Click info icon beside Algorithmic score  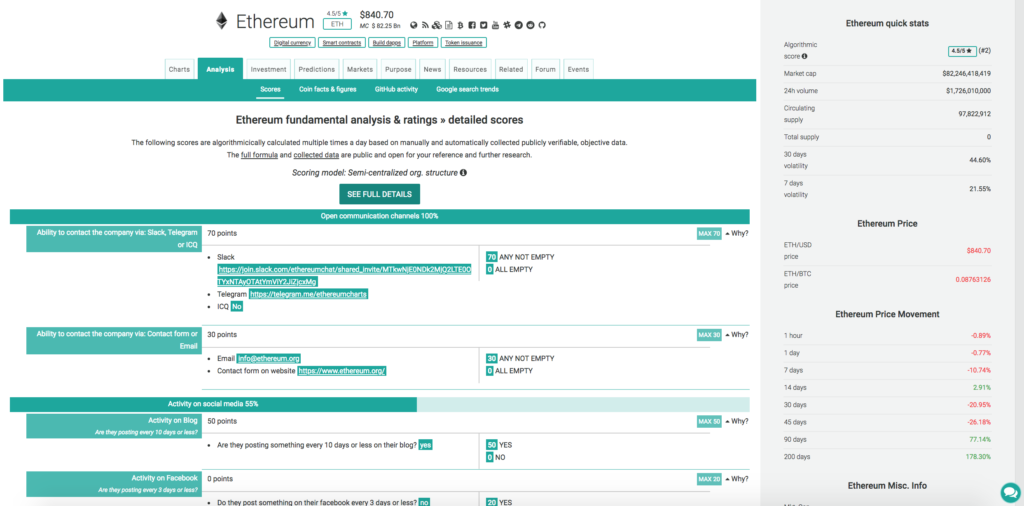pos(804,57)
